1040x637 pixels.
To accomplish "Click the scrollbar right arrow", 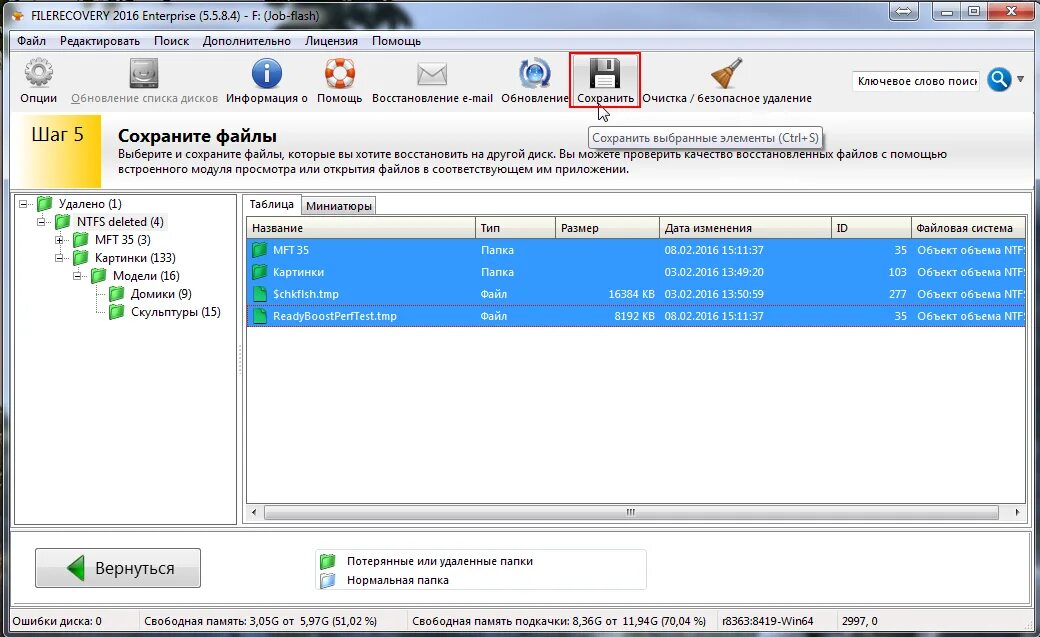I will click(x=1017, y=512).
